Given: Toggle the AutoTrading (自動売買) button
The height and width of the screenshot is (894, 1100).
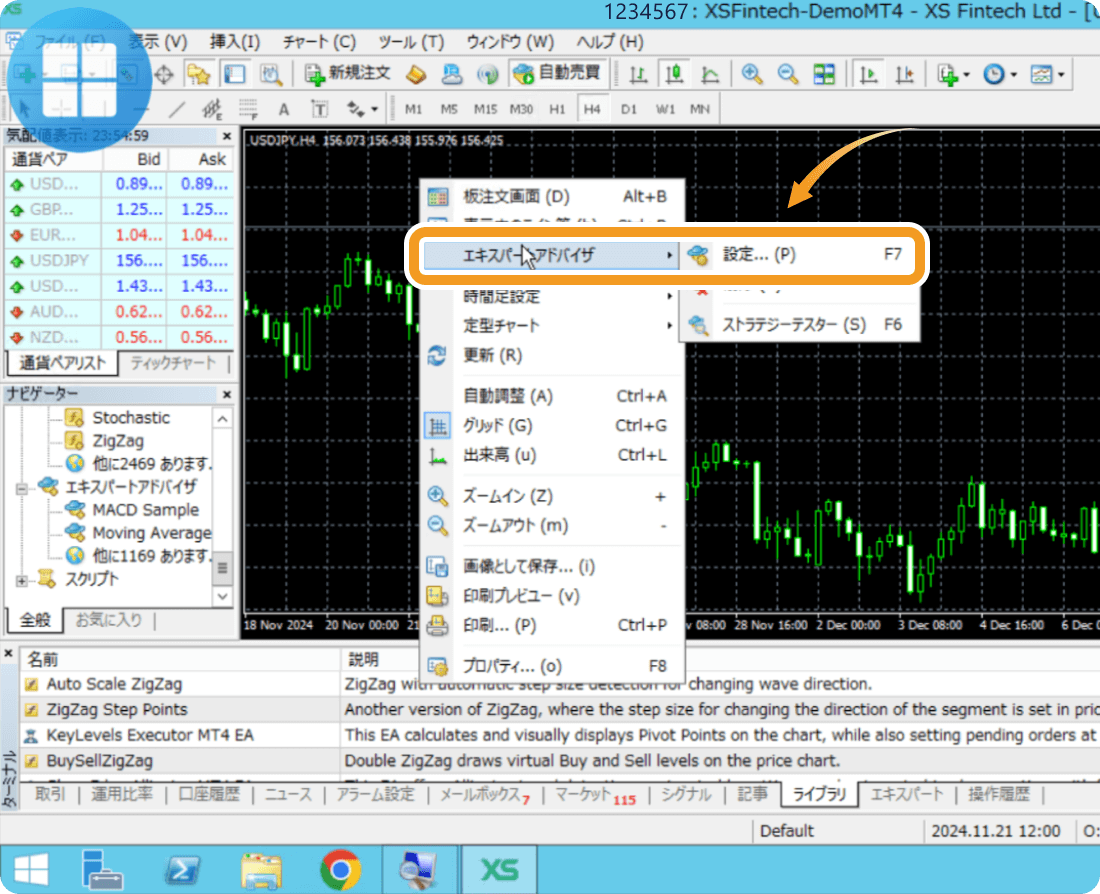Looking at the screenshot, I should 556,74.
